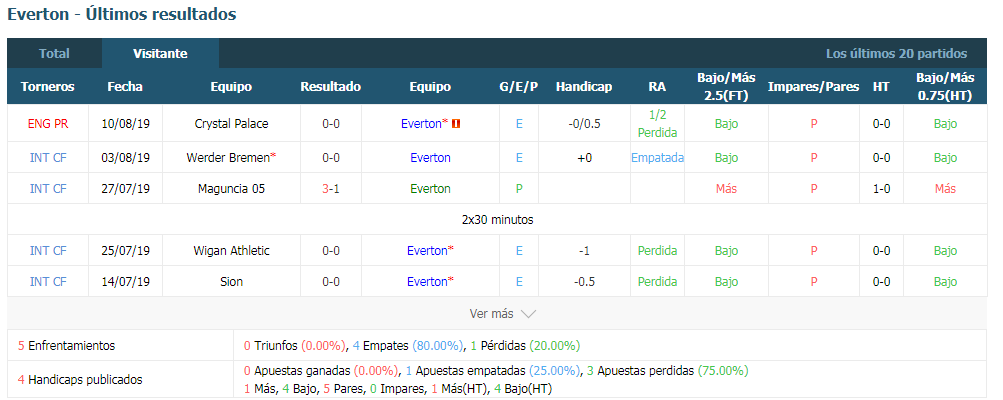Image resolution: width=1003 pixels, height=400 pixels.
Task: Open the Sion team link
Action: click(x=231, y=282)
